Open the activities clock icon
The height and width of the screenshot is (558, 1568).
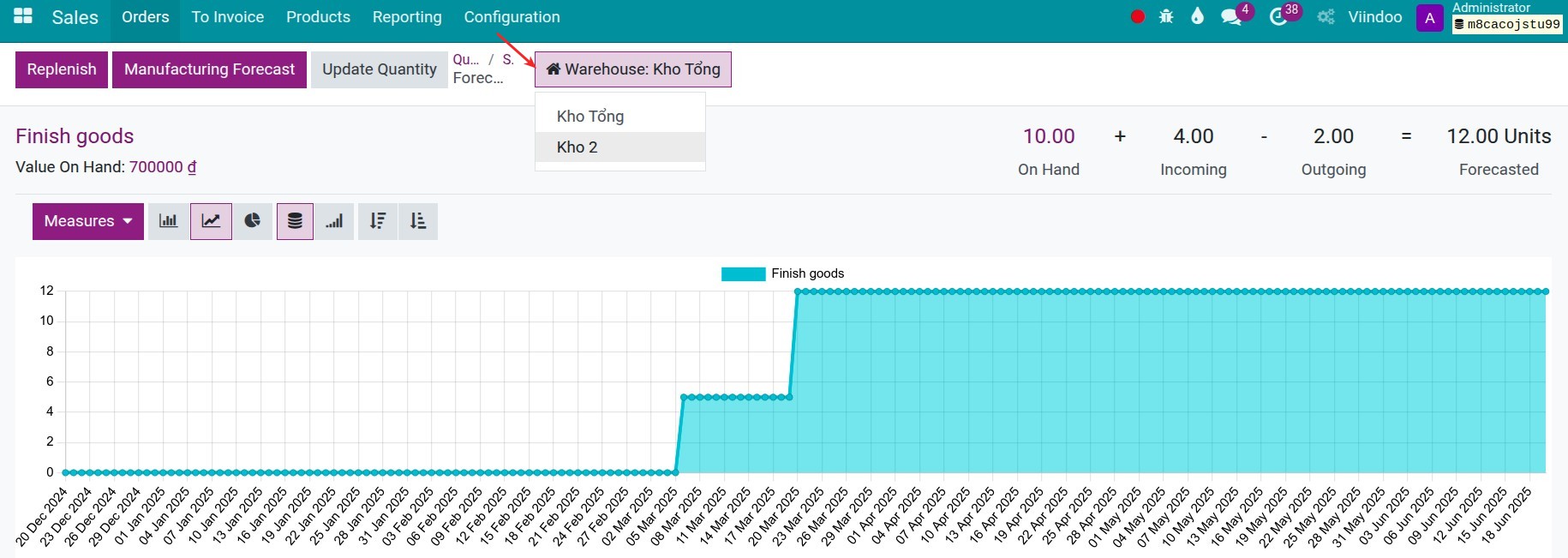point(1278,17)
